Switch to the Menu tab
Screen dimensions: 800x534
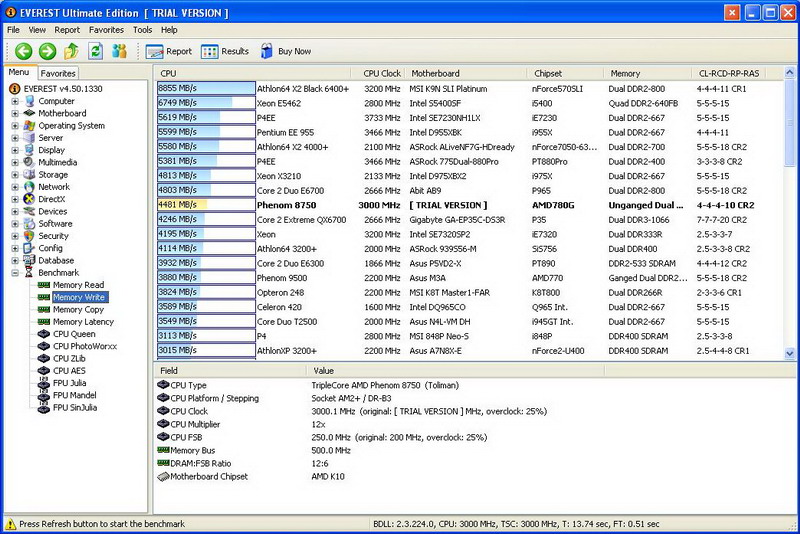coord(19,72)
